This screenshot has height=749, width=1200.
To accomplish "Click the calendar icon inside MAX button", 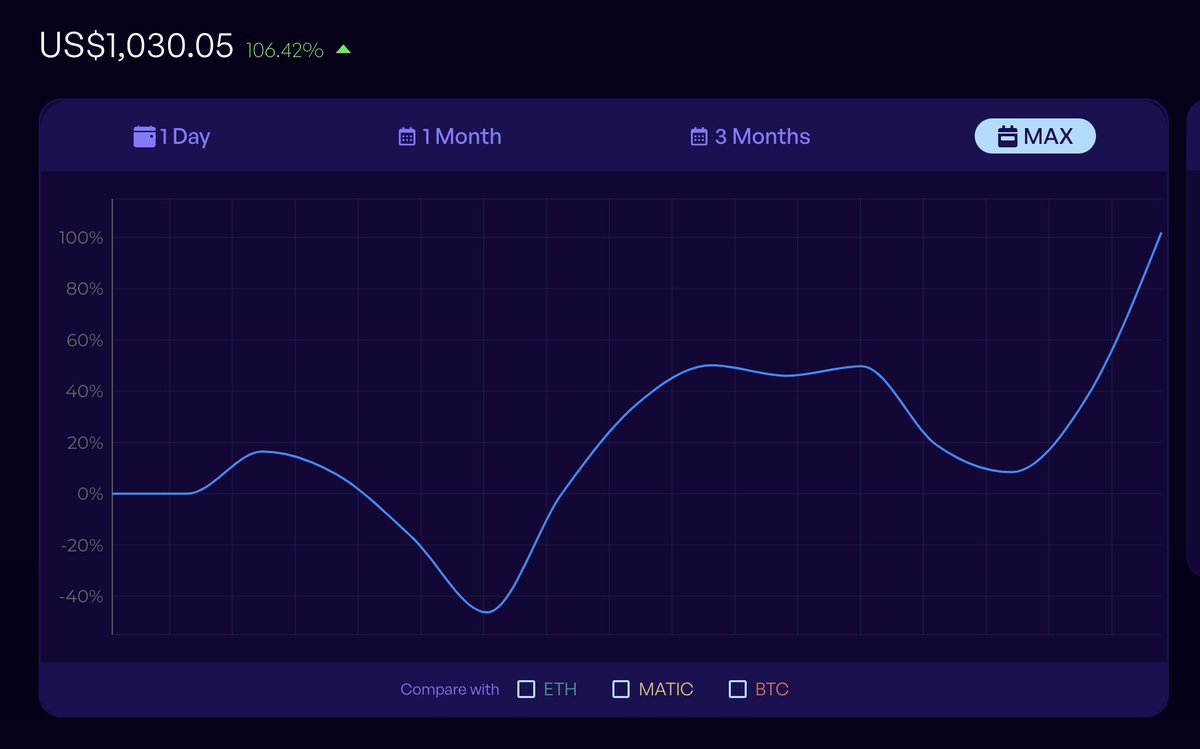I will (1008, 137).
